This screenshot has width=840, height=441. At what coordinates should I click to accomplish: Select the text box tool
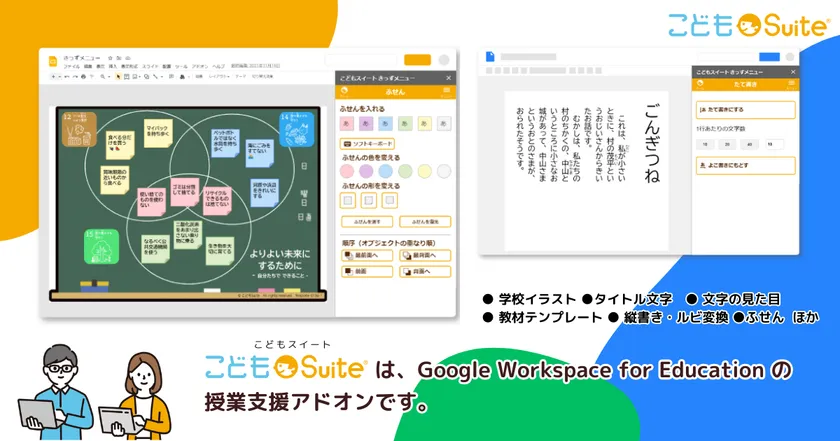[126, 77]
